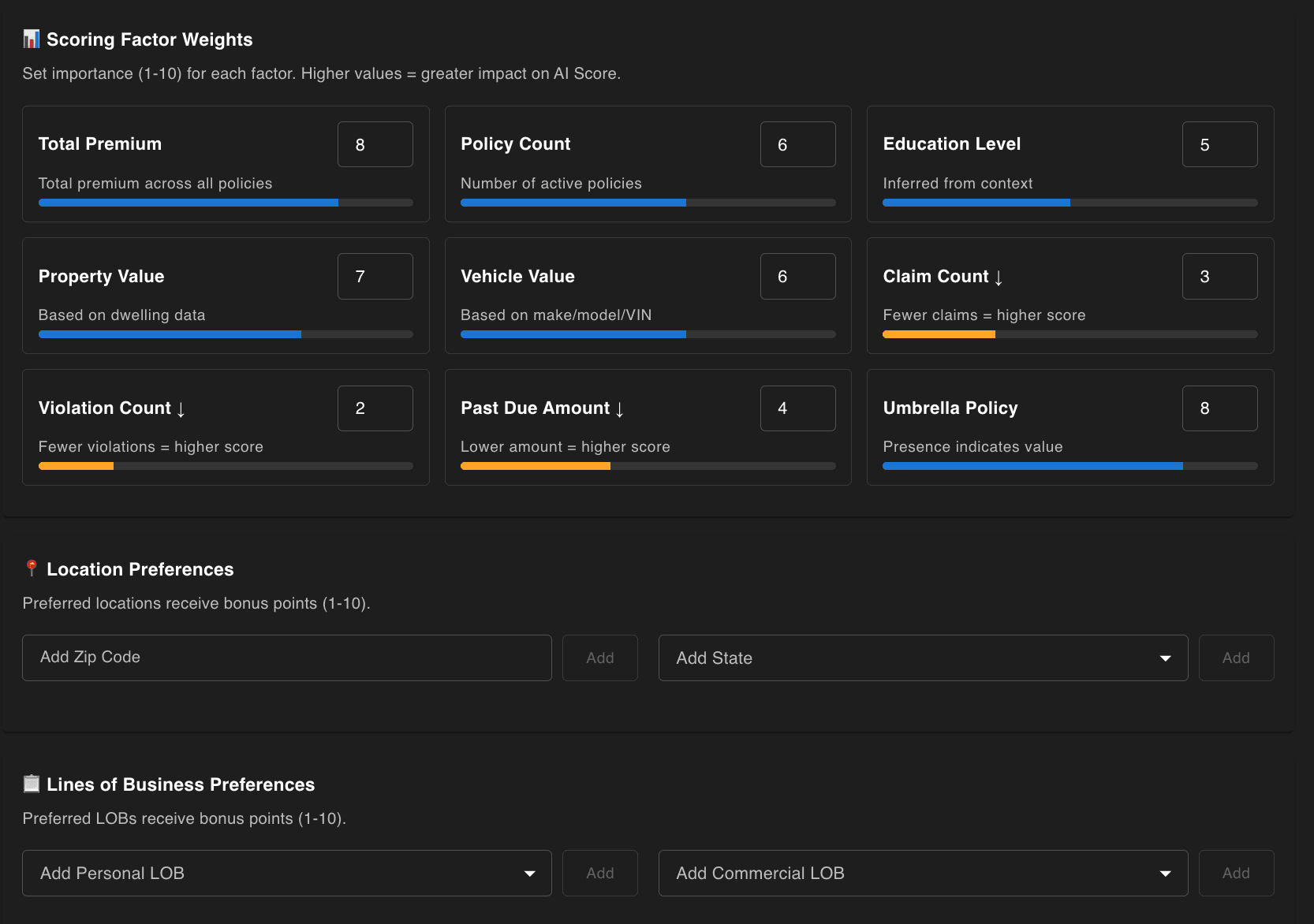Click the 'Total Premium' card title
The height and width of the screenshot is (924, 1314).
[x=100, y=143]
